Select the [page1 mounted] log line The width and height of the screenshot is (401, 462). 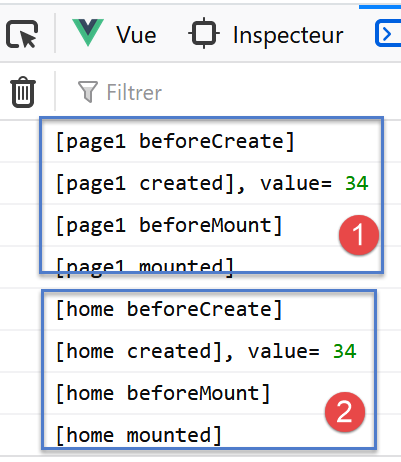click(x=145, y=267)
